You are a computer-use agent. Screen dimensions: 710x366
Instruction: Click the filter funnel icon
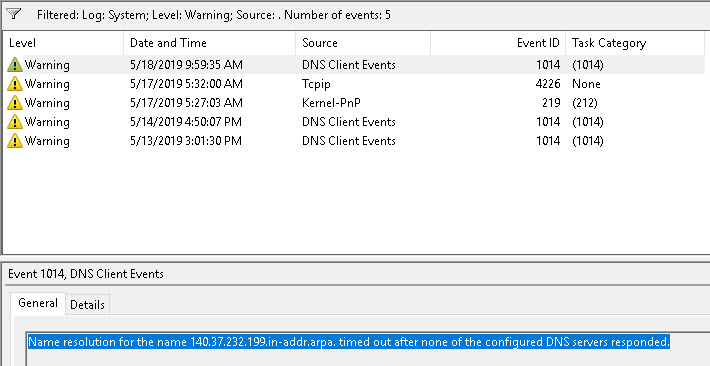click(14, 14)
